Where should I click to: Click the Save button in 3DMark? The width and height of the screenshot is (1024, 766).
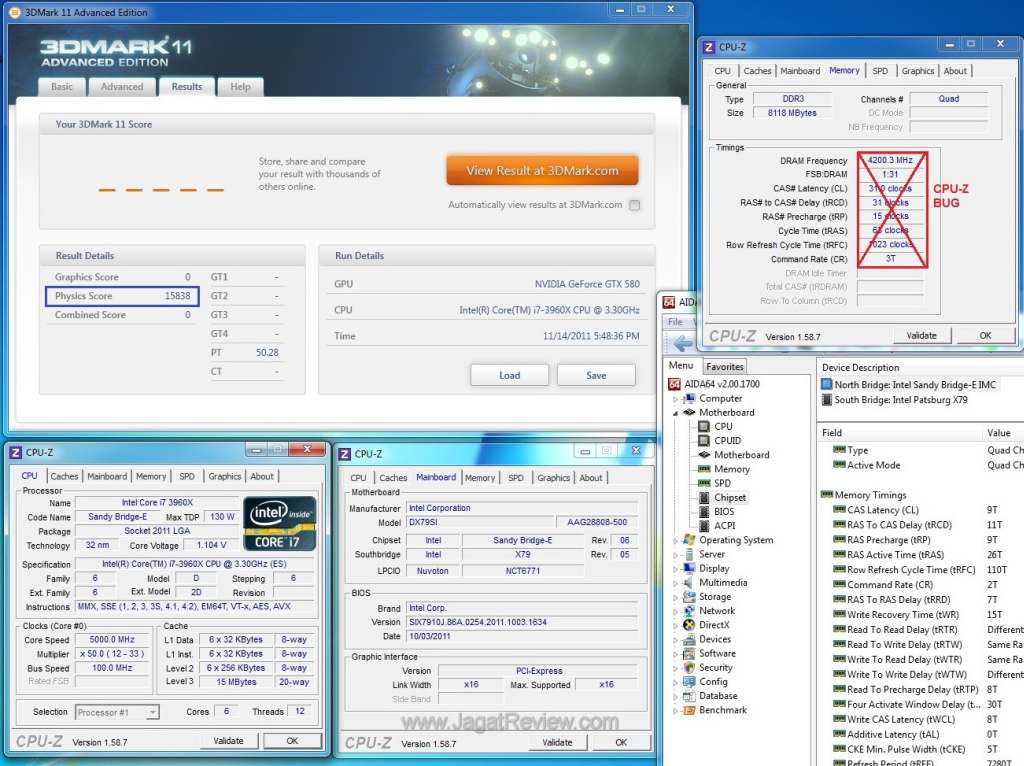pyautogui.click(x=596, y=375)
